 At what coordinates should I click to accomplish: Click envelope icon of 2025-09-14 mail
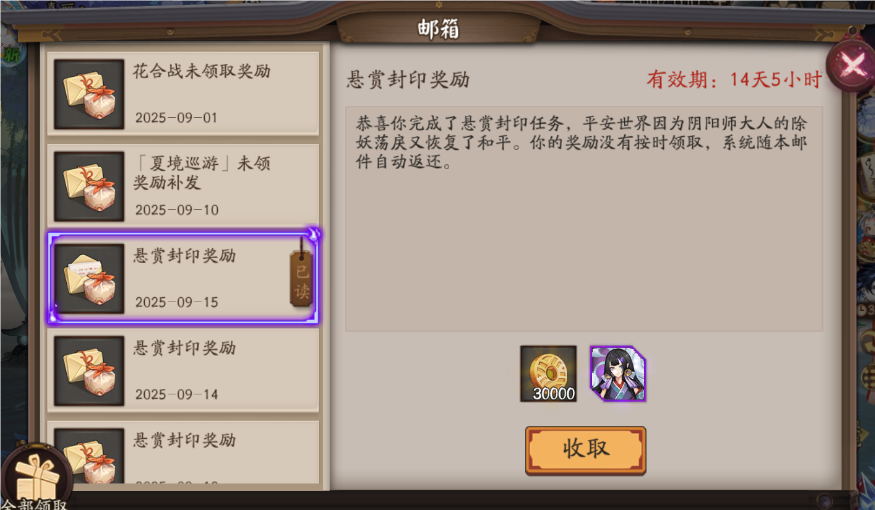tap(89, 371)
